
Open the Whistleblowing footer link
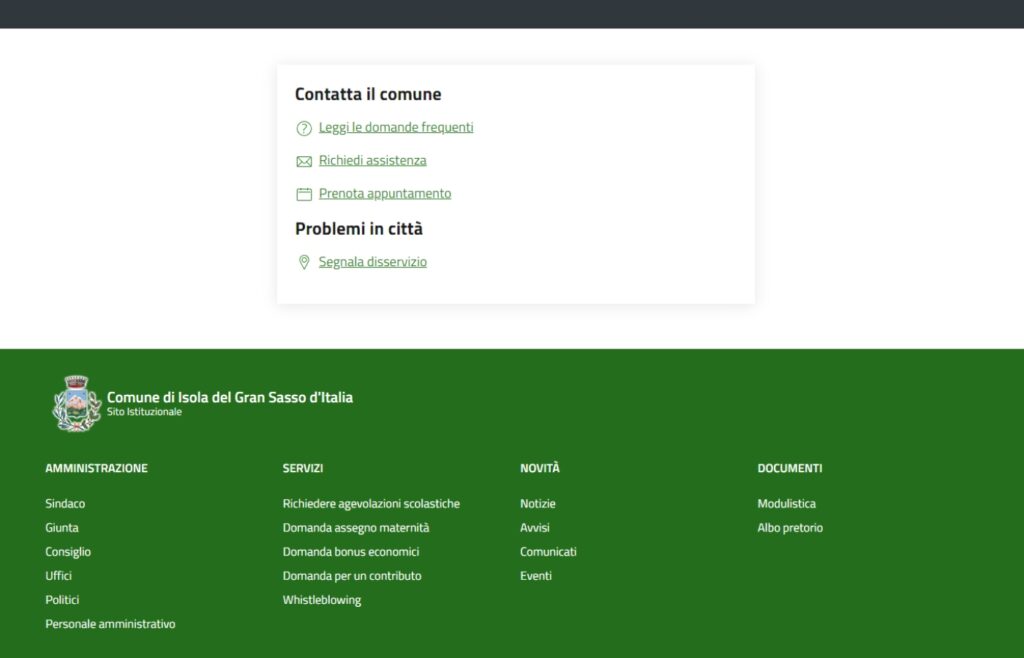click(x=322, y=600)
